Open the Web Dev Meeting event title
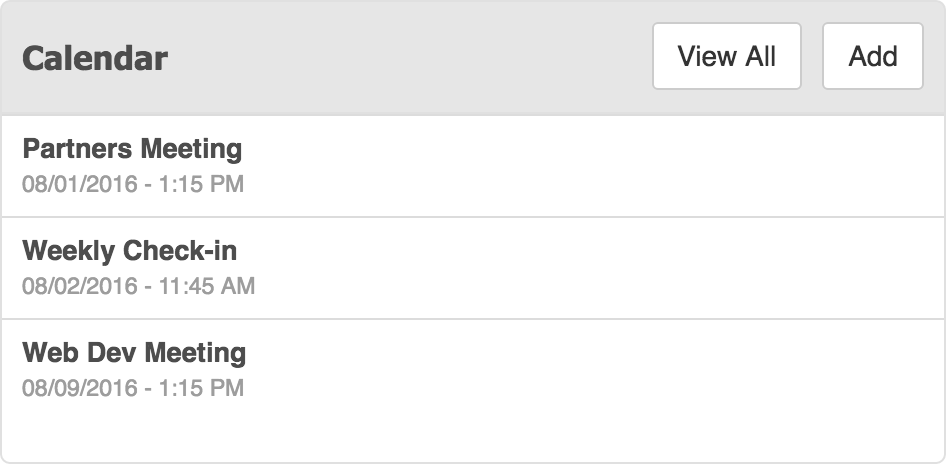Image resolution: width=946 pixels, height=464 pixels. 134,353
